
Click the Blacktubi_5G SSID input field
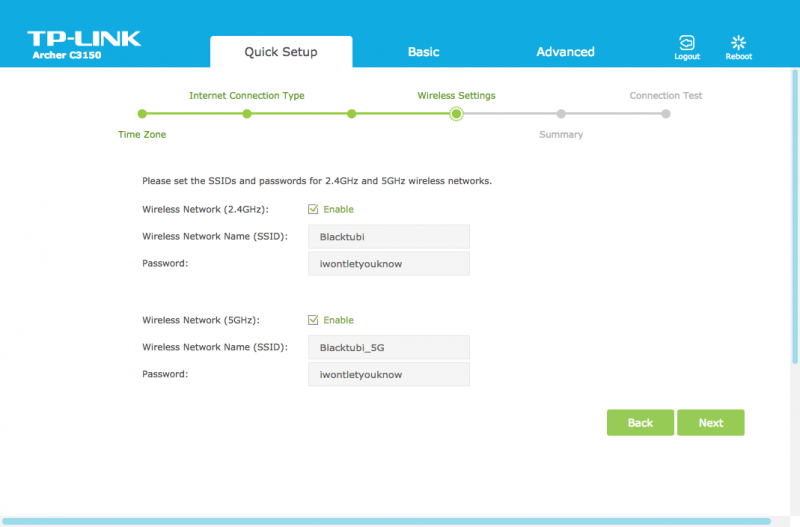389,347
